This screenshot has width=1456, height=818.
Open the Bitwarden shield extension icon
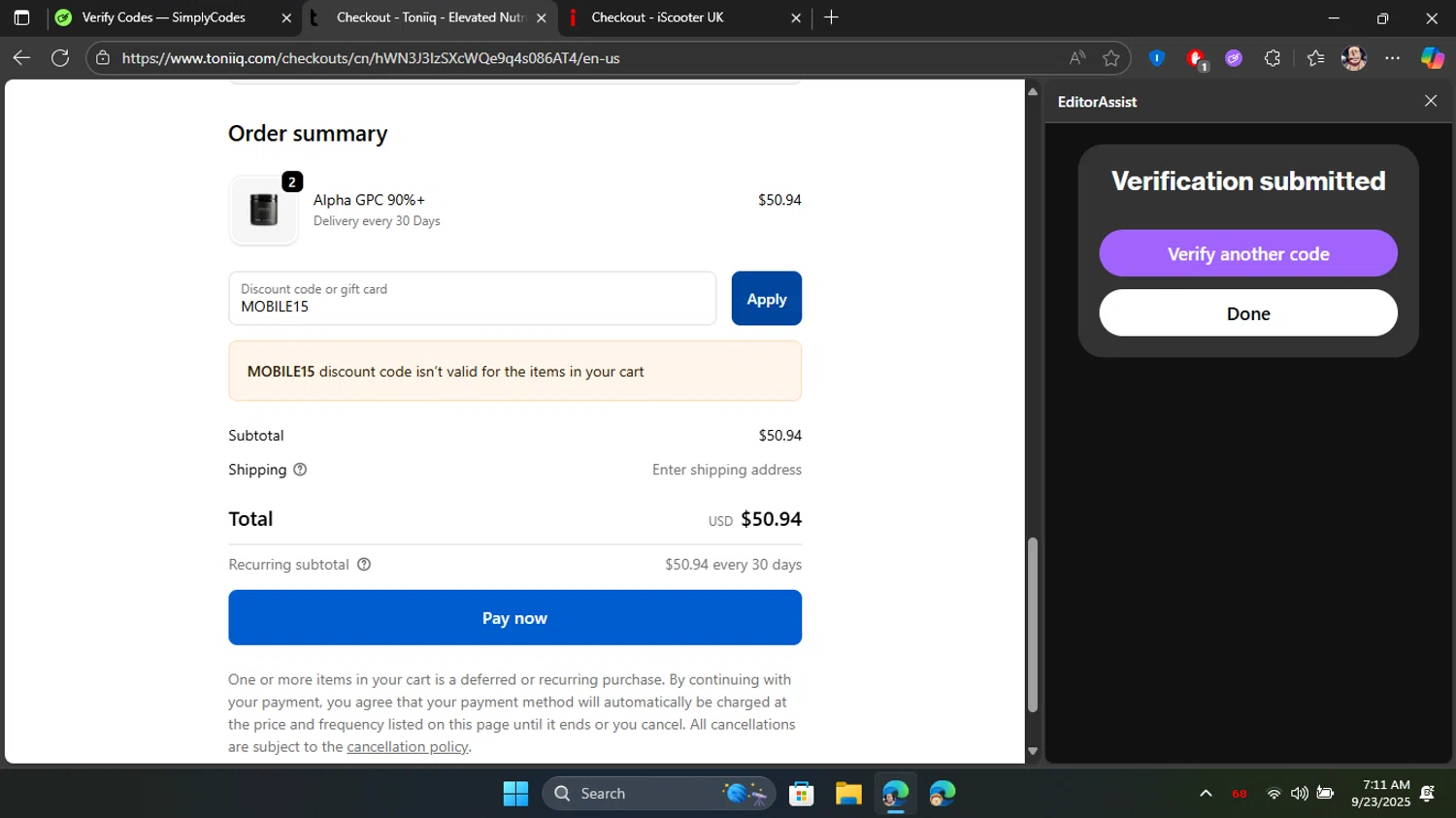tap(1156, 58)
